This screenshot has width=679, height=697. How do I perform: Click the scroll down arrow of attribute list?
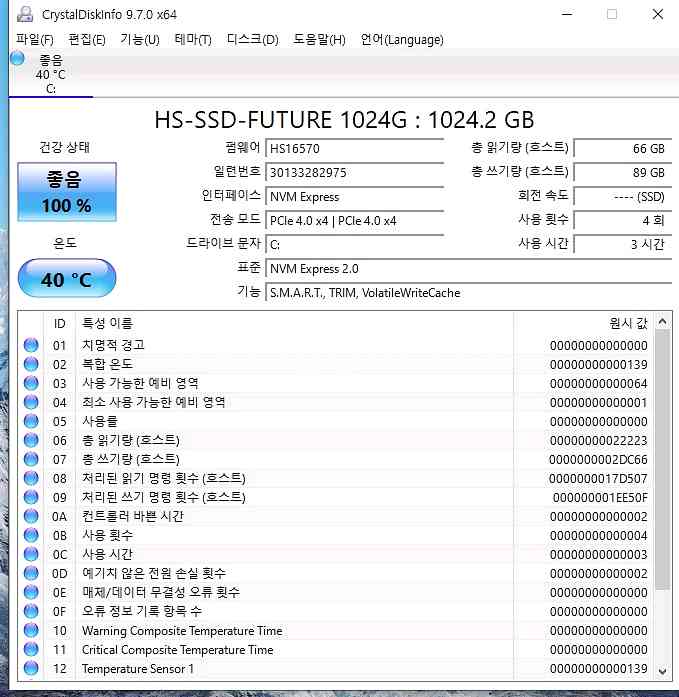662,670
